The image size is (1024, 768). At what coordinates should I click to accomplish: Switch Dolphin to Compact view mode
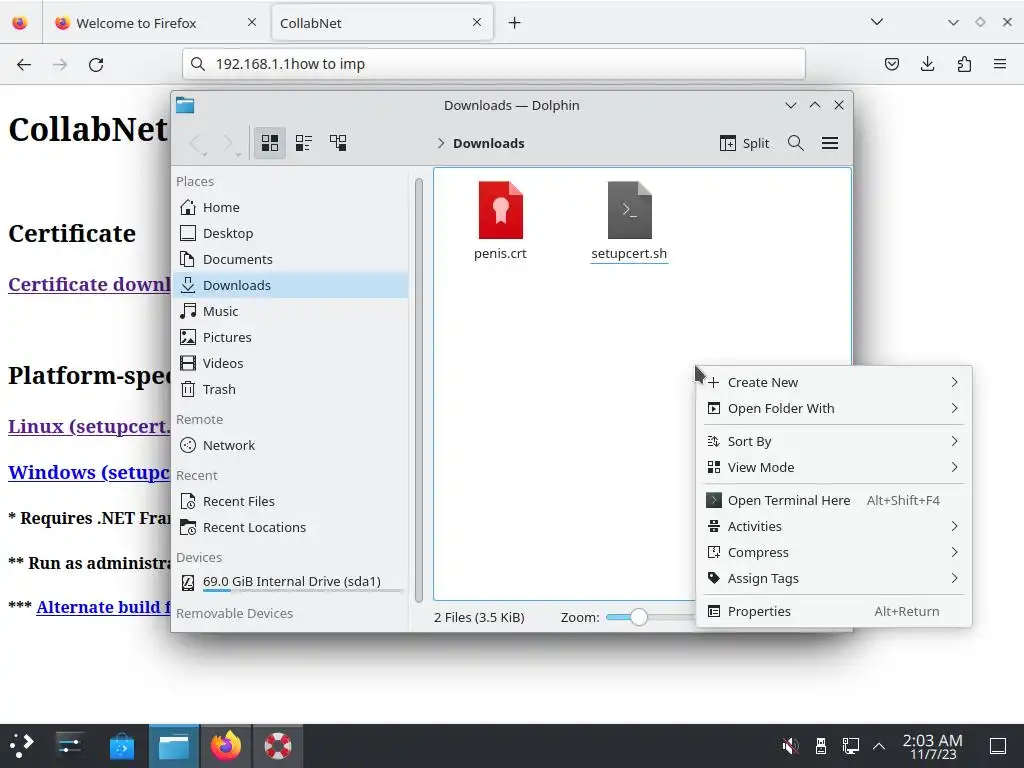click(x=304, y=143)
